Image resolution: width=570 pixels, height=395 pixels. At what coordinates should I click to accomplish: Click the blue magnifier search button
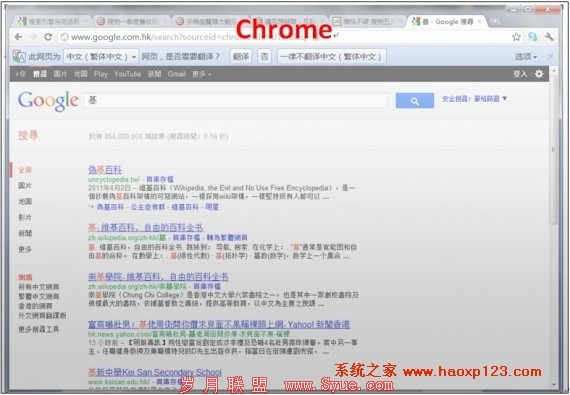tap(415, 101)
